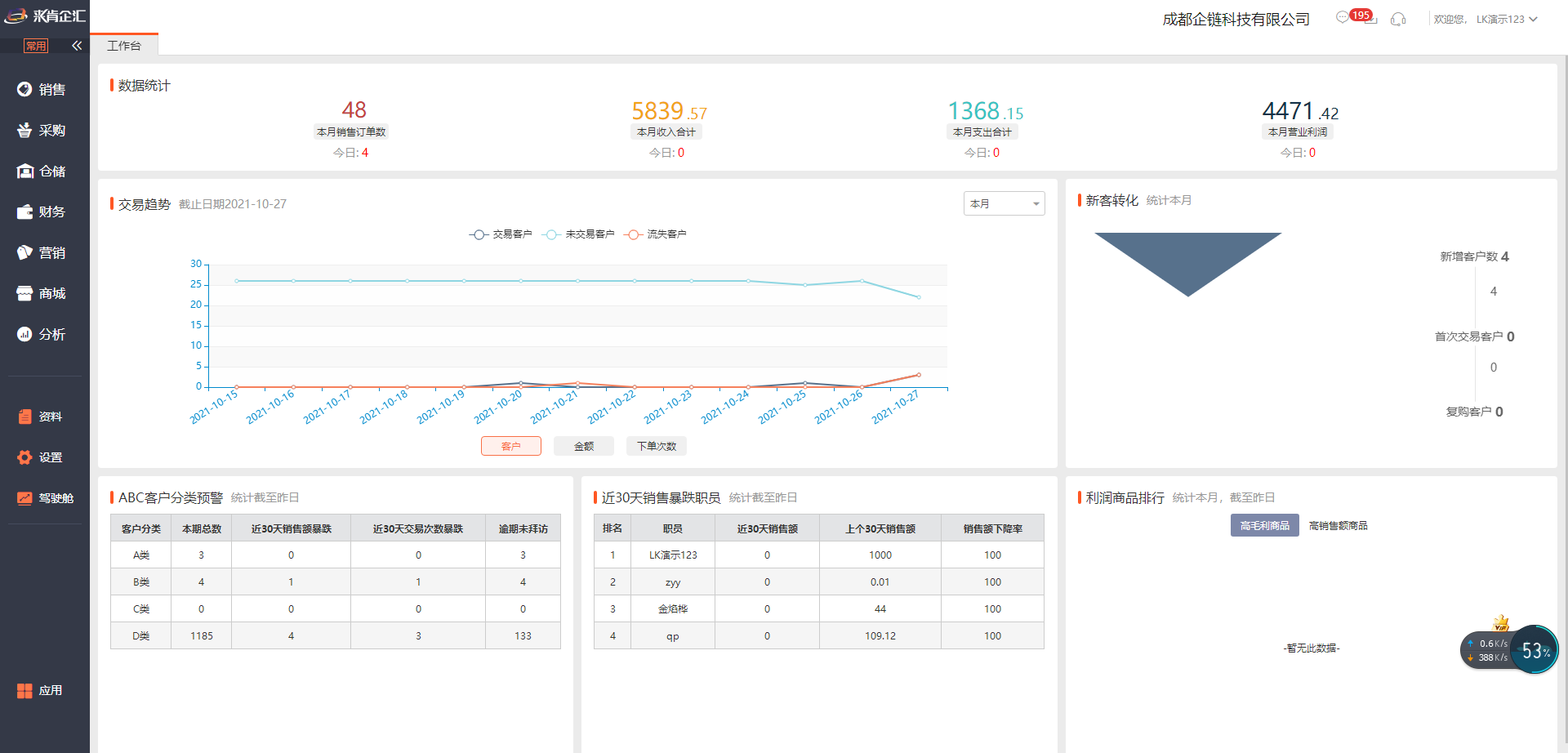Click the customer service headset icon
Viewport: 1568px width, 753px height.
[1398, 19]
